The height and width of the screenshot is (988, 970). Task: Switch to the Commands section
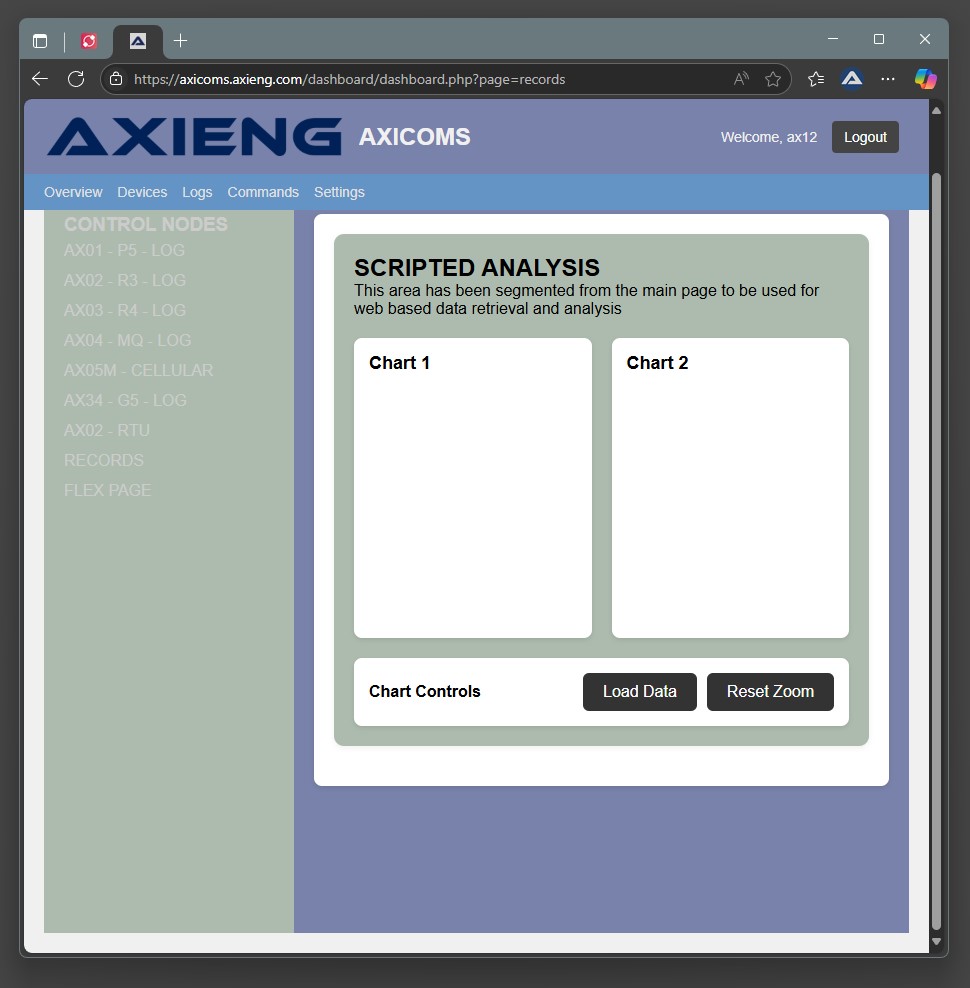(x=263, y=192)
